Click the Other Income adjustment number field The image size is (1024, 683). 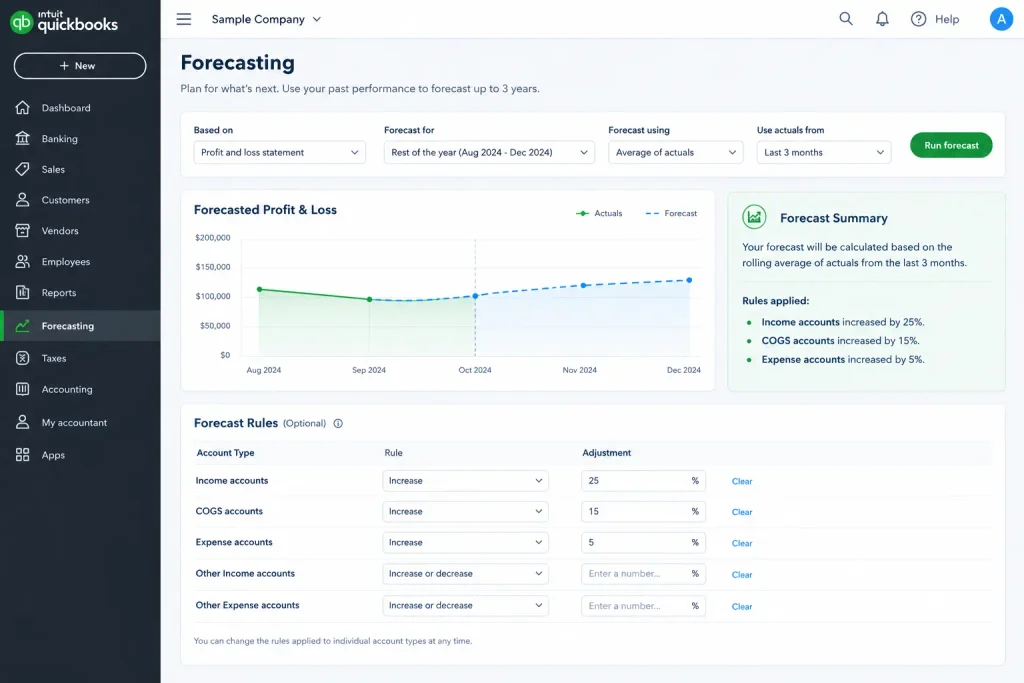[643, 574]
